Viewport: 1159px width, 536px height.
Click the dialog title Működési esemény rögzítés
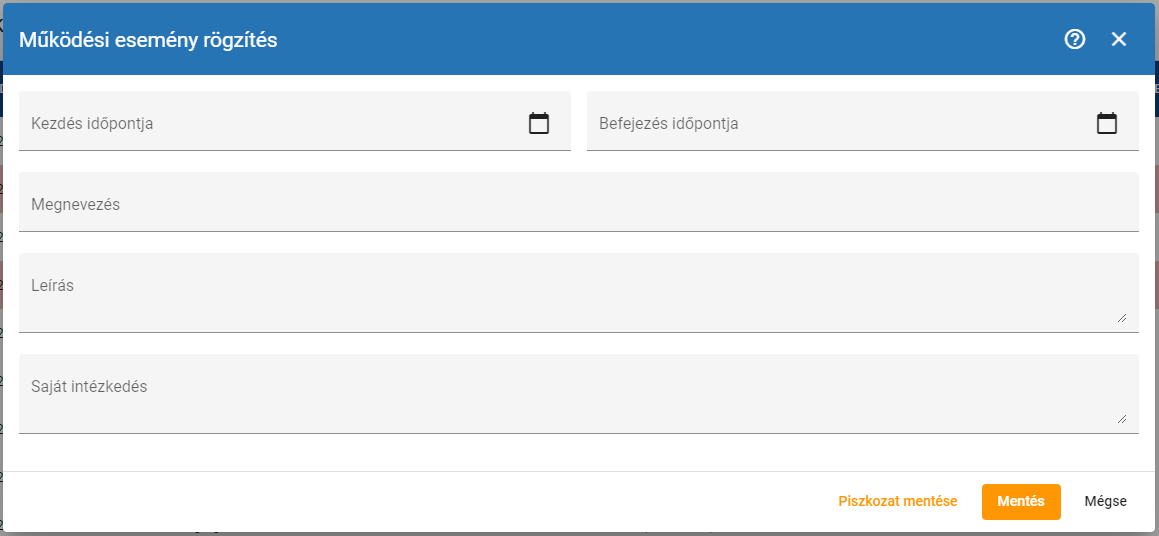click(148, 40)
